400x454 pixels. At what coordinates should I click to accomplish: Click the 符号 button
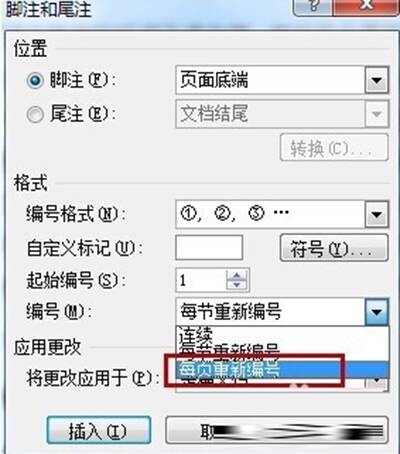click(x=334, y=248)
